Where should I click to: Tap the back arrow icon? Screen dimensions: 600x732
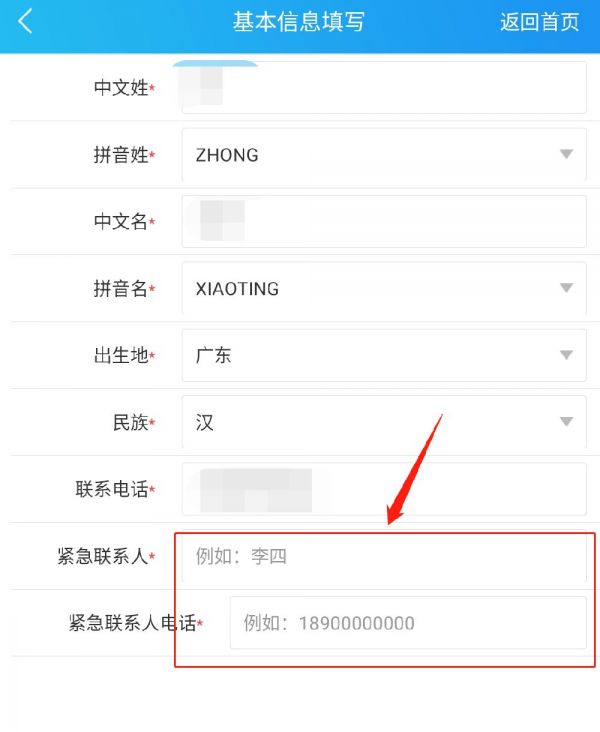point(25,21)
